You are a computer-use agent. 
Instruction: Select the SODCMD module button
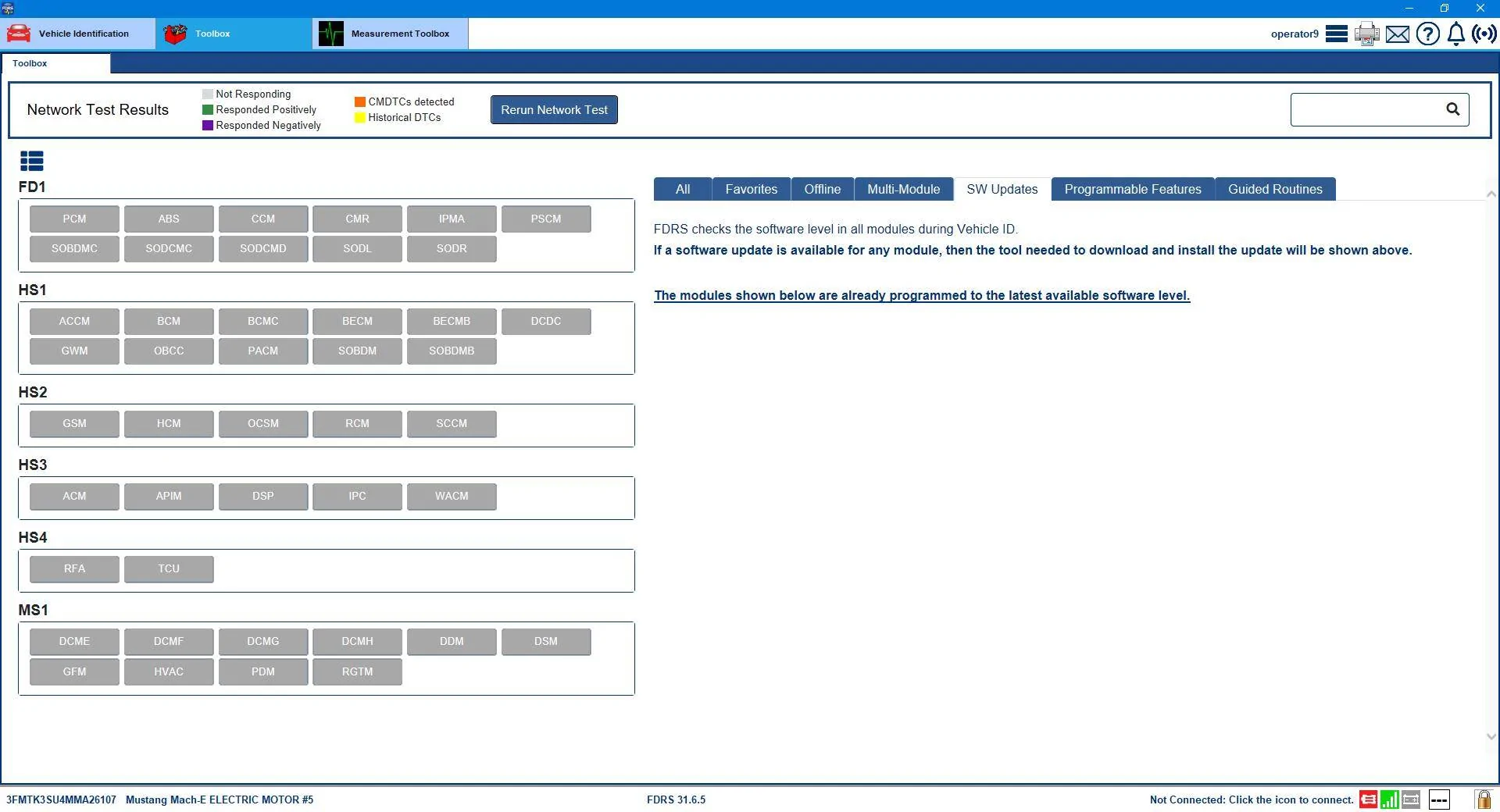(263, 248)
